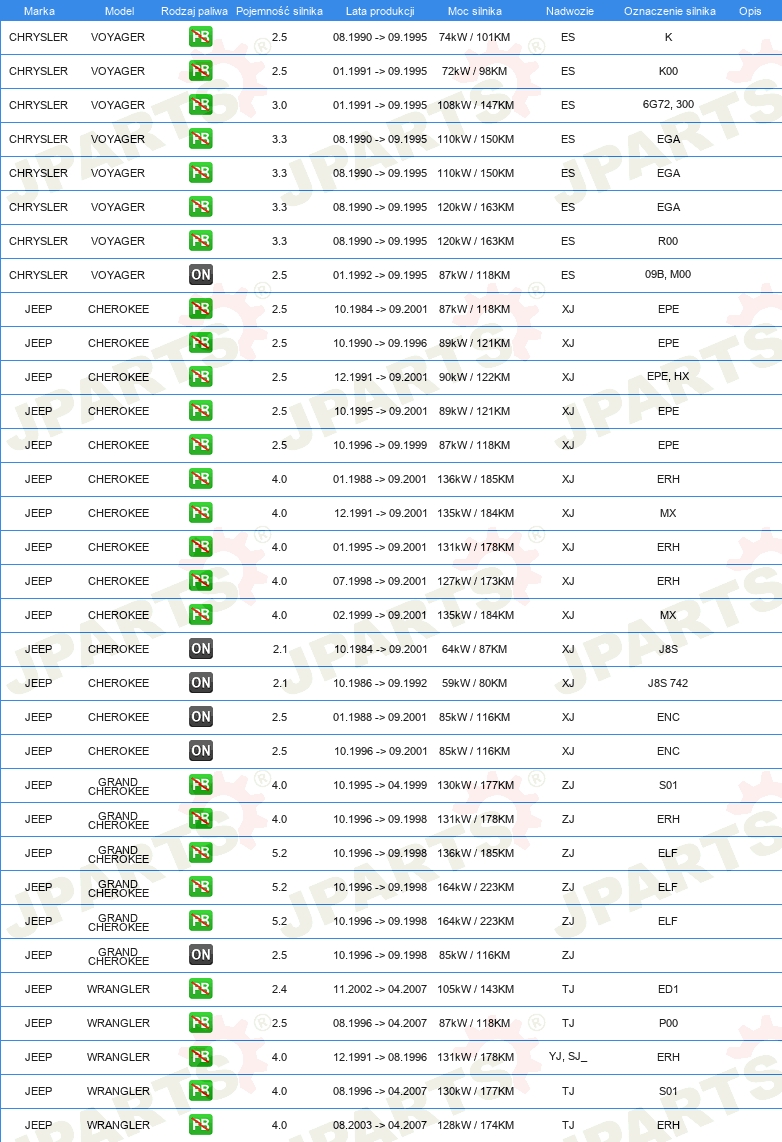Select engine code cell 'EPE, HX'
Screen dimensions: 782x1142
[x=668, y=377]
